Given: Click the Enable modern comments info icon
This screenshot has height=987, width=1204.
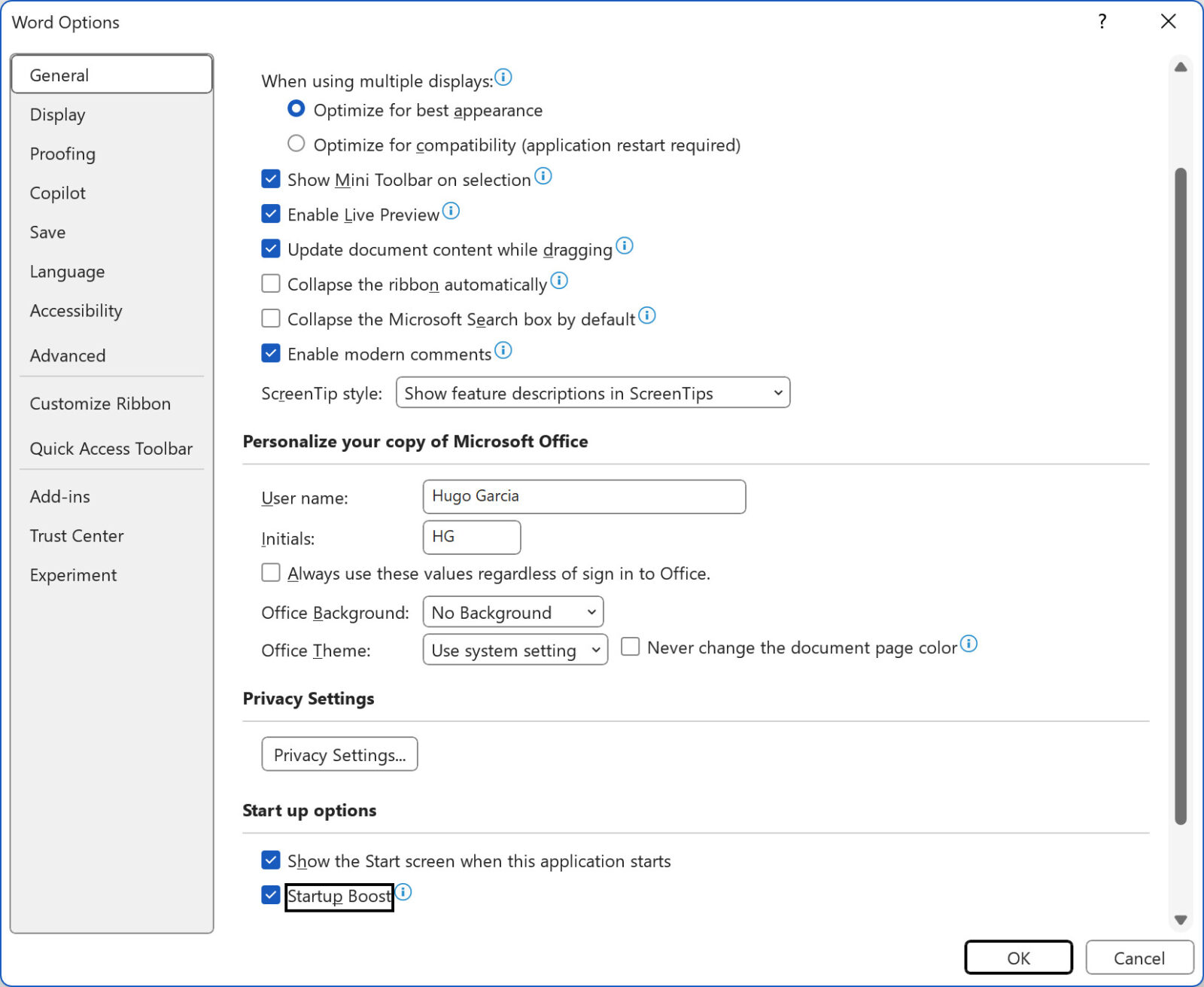Looking at the screenshot, I should tap(504, 350).
